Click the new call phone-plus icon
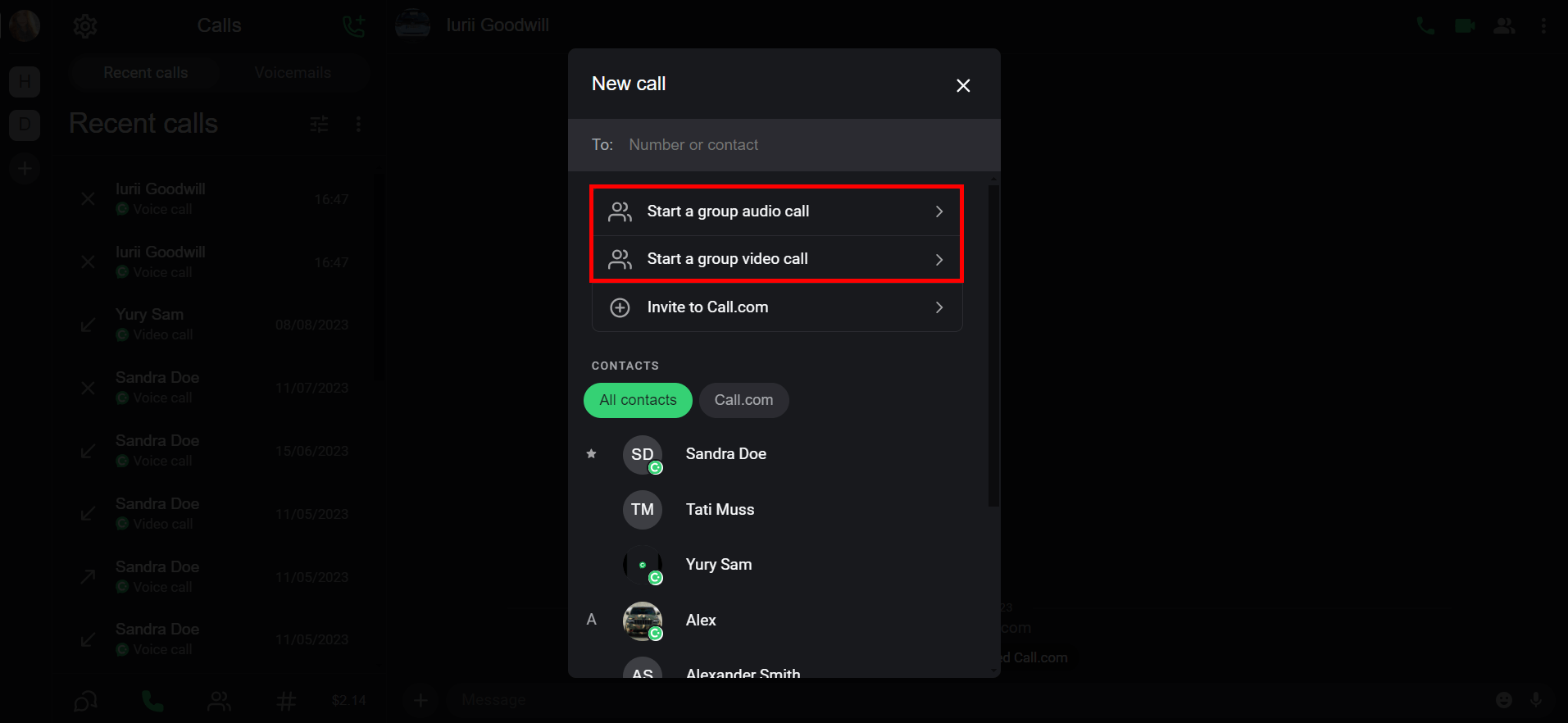The width and height of the screenshot is (1568, 723). point(353,26)
